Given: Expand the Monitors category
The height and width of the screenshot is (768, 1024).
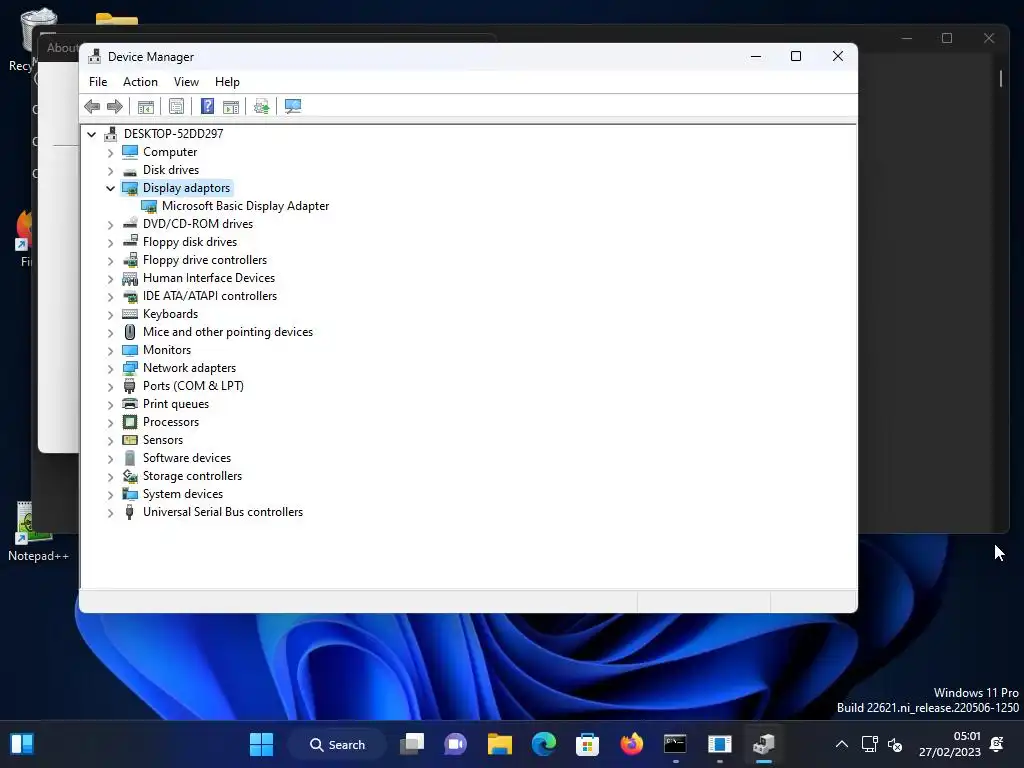Looking at the screenshot, I should point(110,351).
